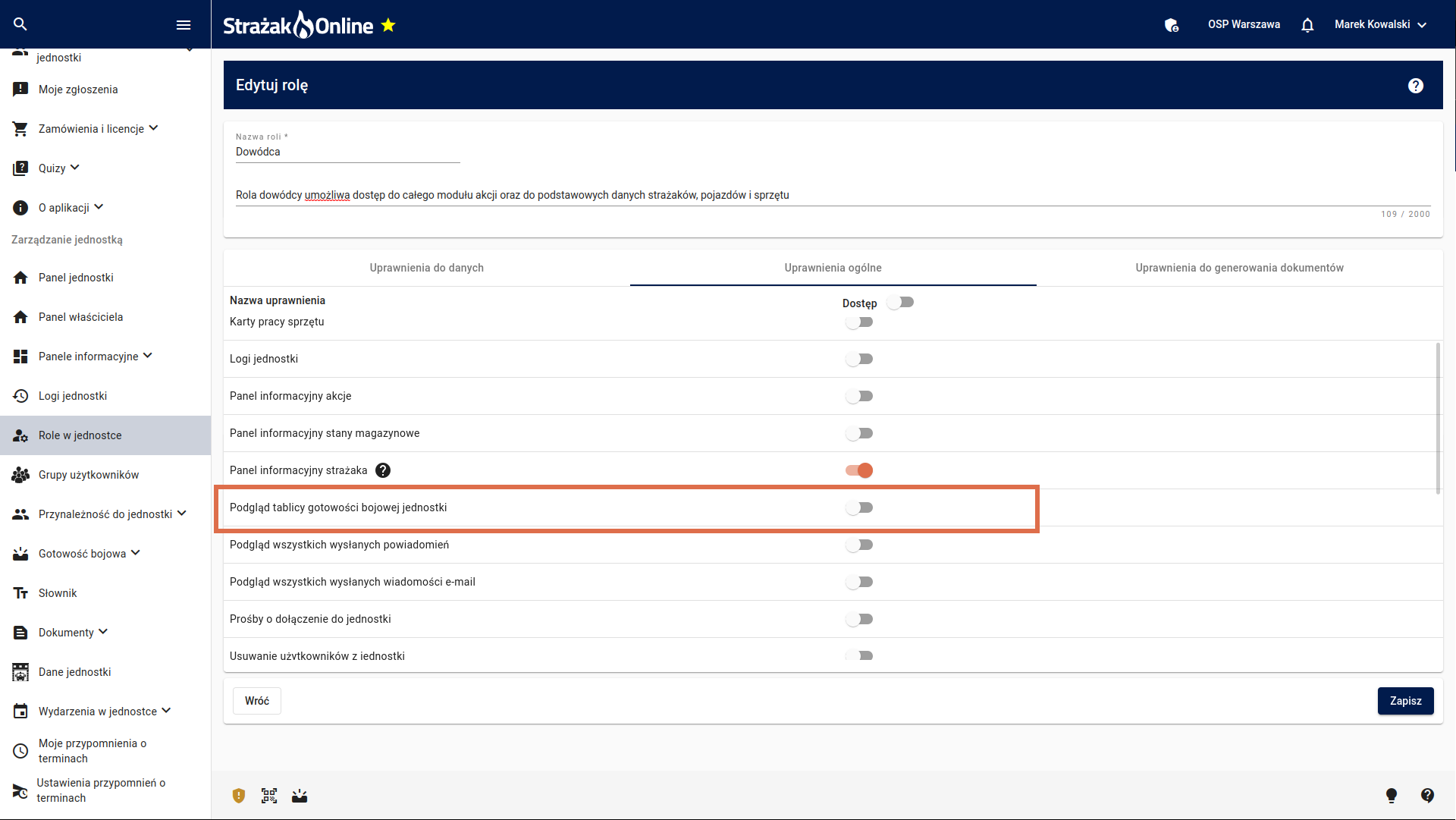This screenshot has height=820, width=1456.
Task: Click the Panel jednostki home icon
Action: coord(20,278)
